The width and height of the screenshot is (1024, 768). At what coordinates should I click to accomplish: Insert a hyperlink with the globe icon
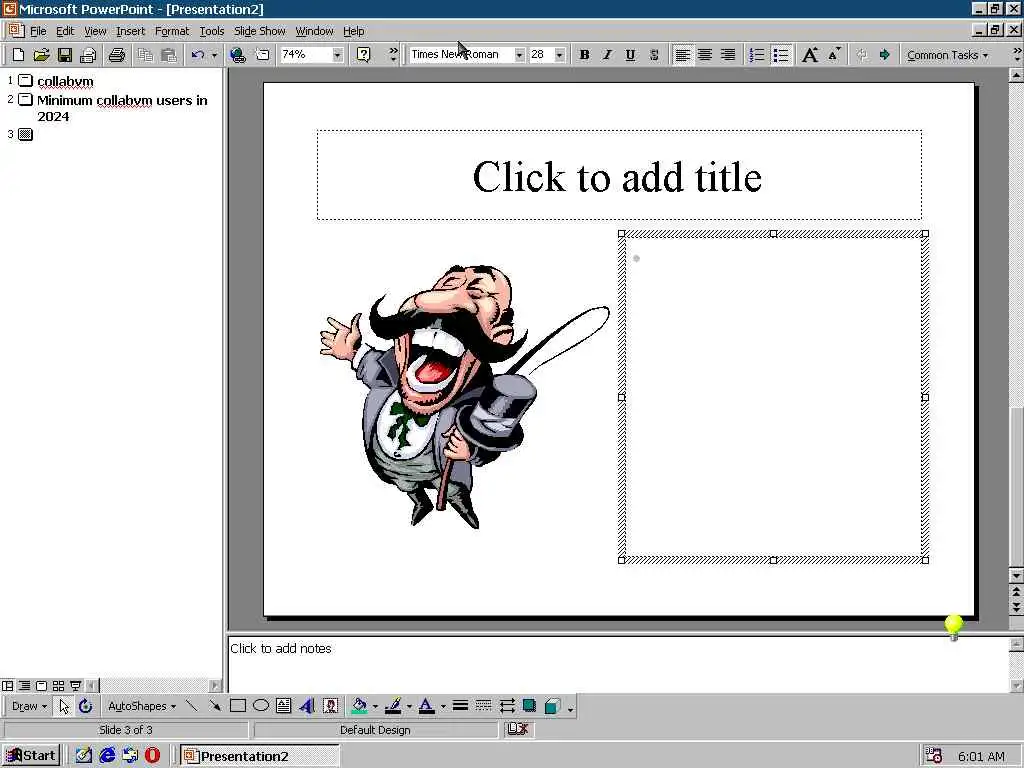238,55
